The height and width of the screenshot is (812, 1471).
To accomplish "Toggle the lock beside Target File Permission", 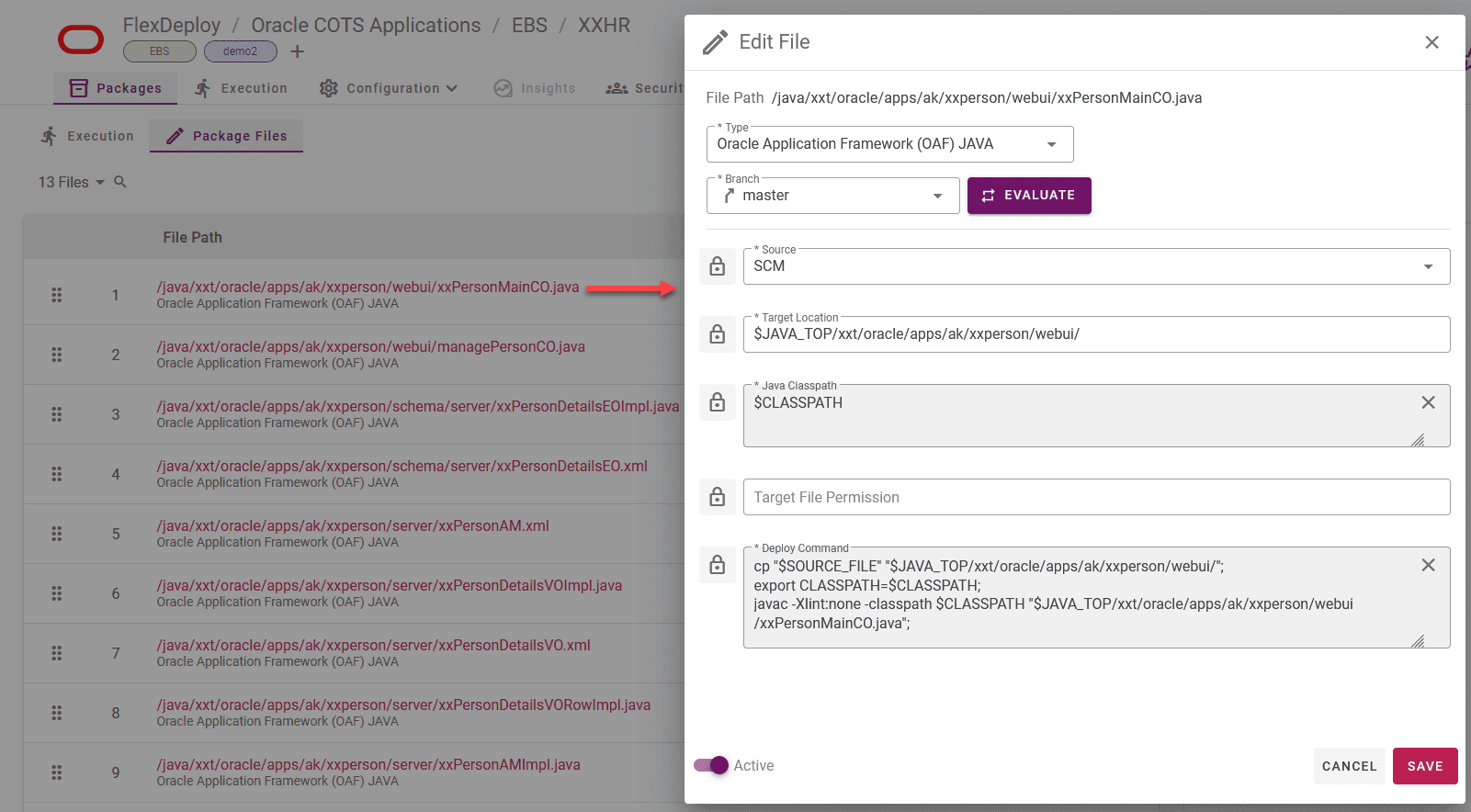I will pos(718,497).
